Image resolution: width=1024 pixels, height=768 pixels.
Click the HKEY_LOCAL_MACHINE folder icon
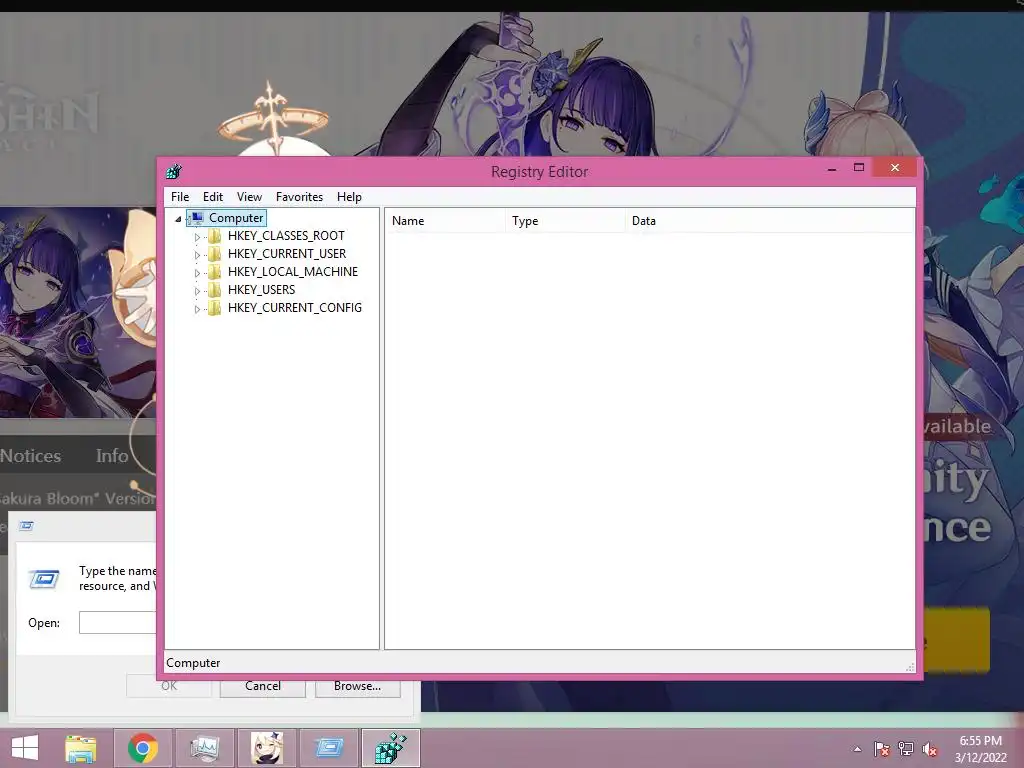[215, 272]
